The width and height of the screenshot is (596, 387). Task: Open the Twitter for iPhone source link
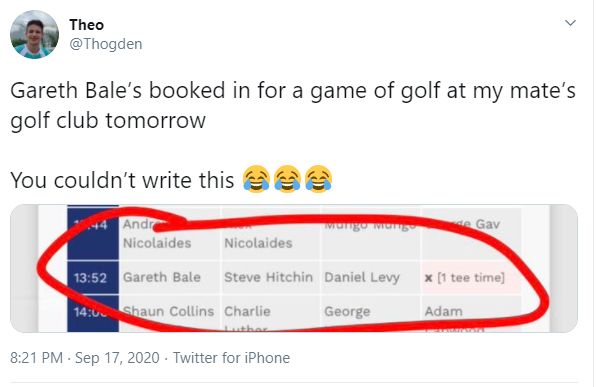coord(231,358)
